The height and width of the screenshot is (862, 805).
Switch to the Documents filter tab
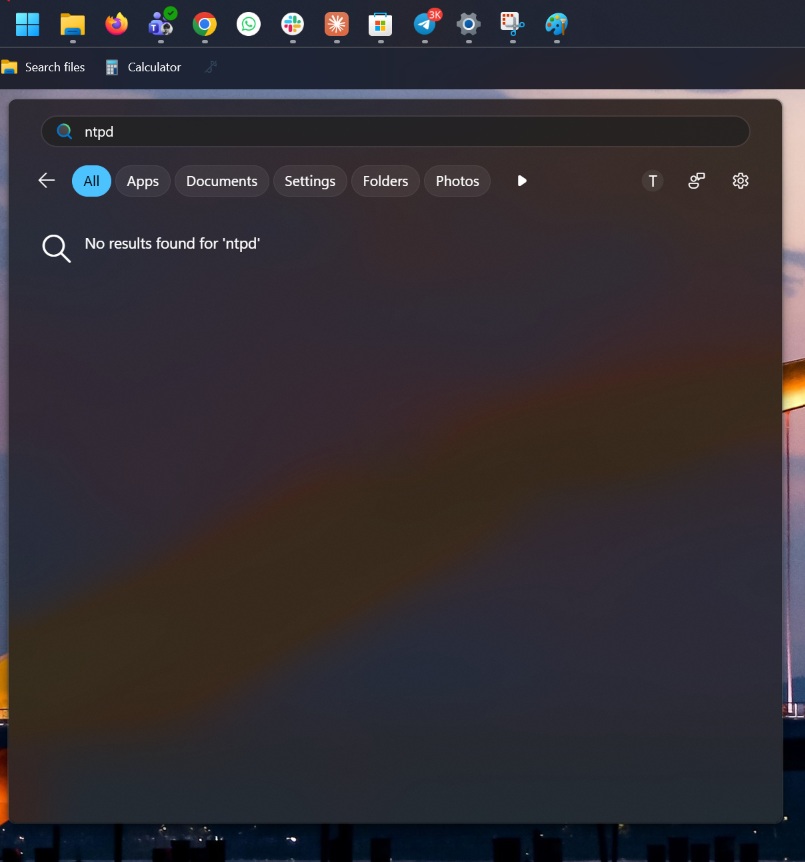click(x=222, y=181)
